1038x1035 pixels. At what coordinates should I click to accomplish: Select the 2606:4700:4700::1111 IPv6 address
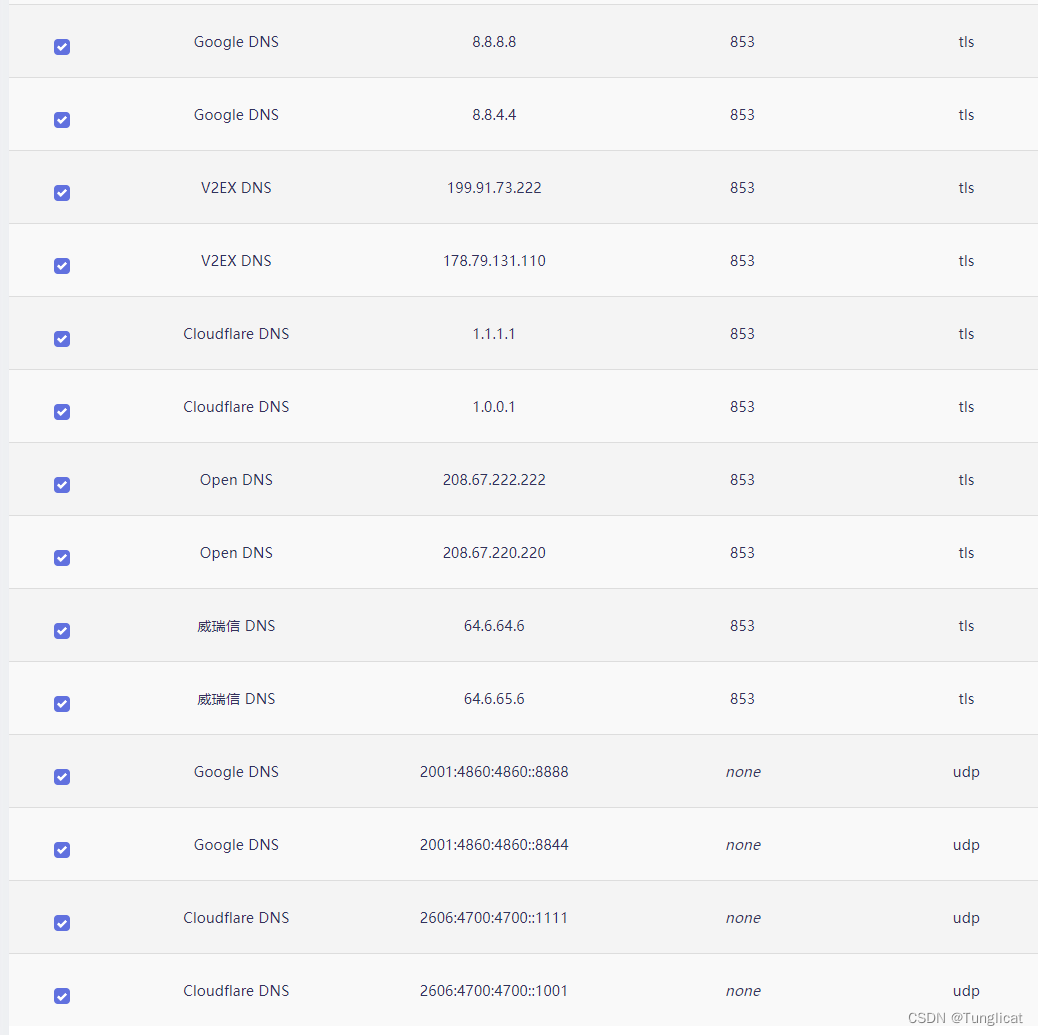[494, 918]
